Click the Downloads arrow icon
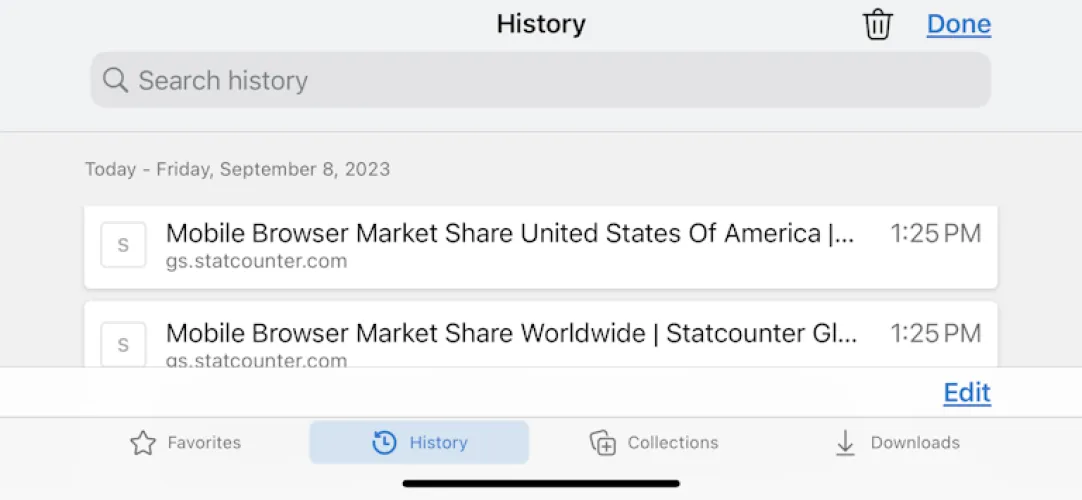The height and width of the screenshot is (500, 1082). click(x=845, y=443)
